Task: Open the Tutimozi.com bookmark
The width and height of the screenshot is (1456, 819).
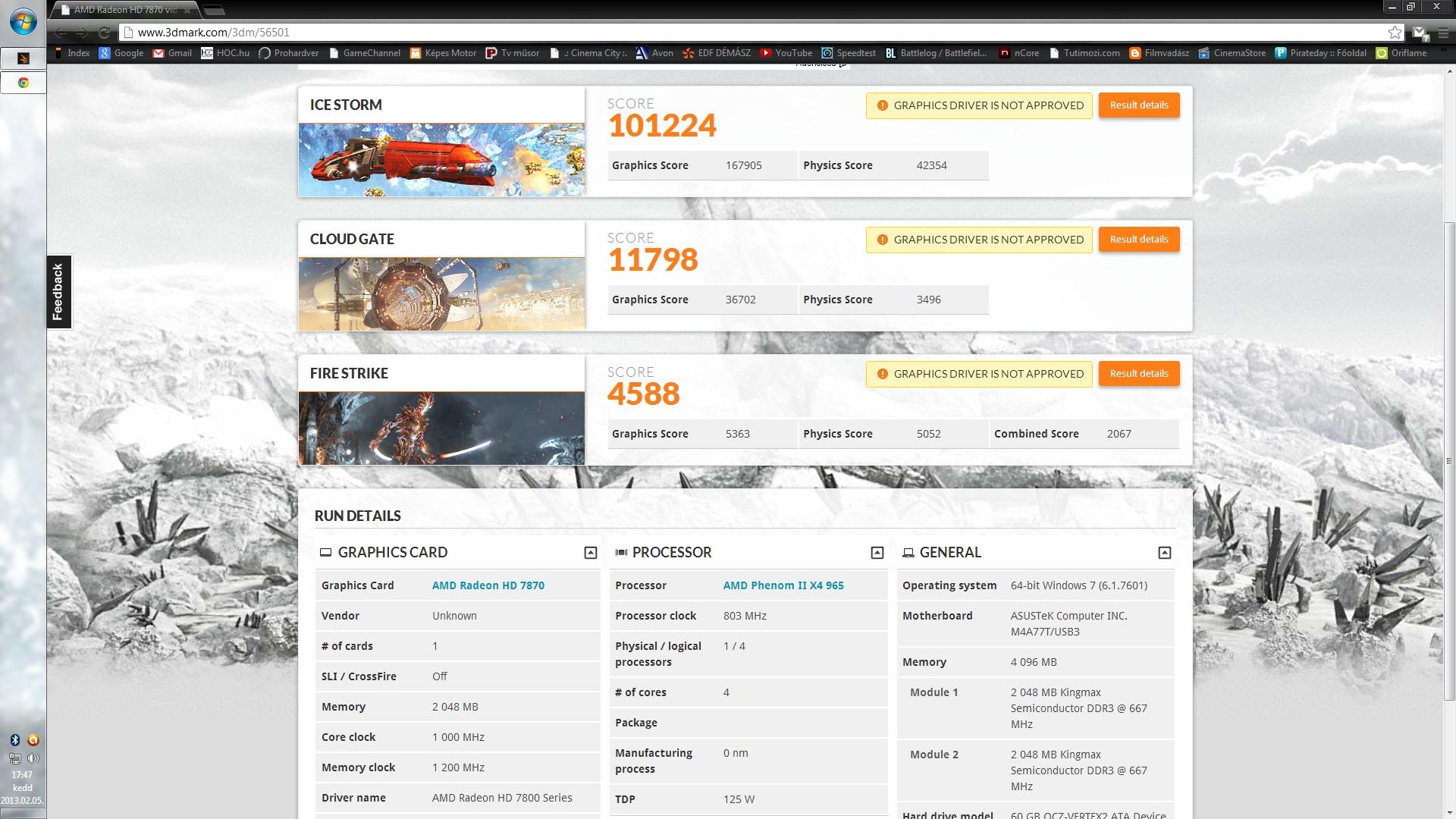Action: [1084, 53]
